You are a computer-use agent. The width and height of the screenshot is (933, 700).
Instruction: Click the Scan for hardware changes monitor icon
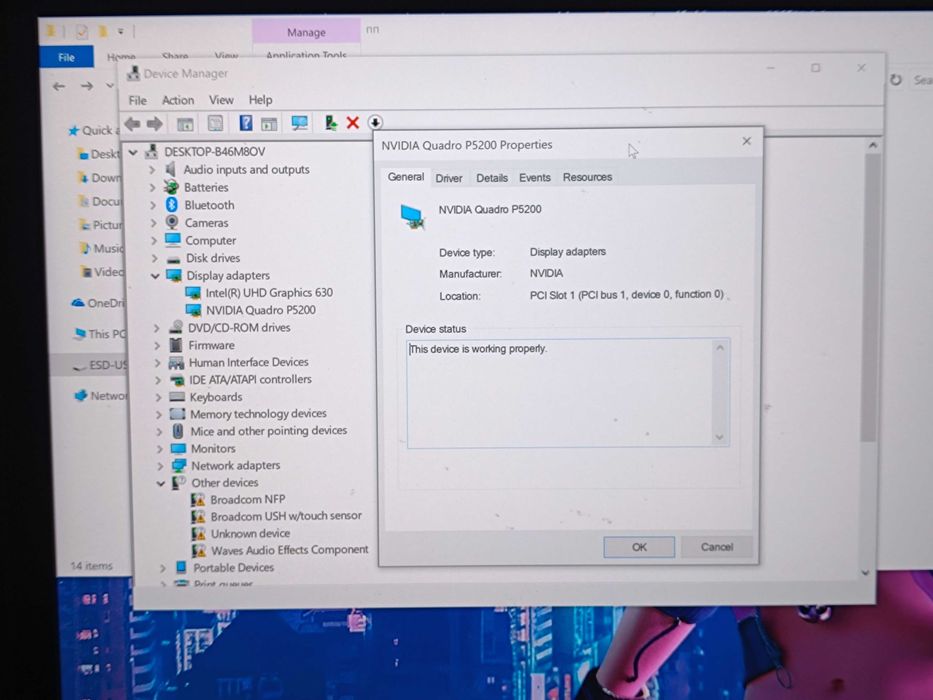click(299, 123)
